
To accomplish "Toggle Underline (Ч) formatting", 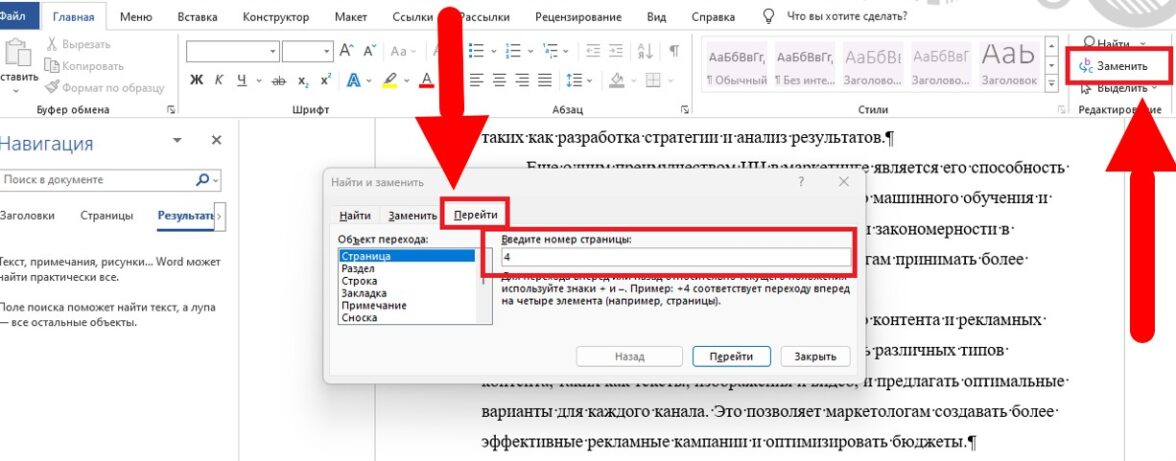I will (242, 79).
